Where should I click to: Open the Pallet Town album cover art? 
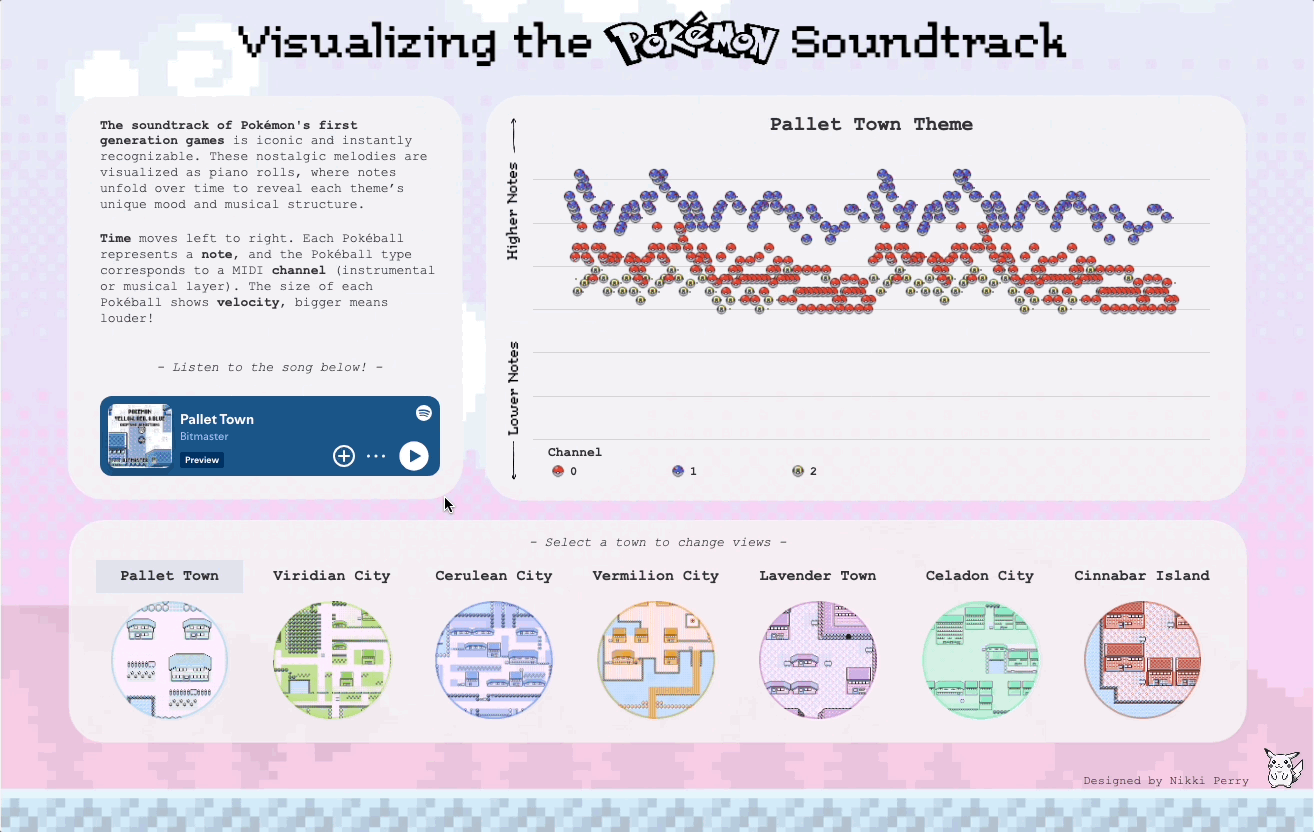point(141,435)
